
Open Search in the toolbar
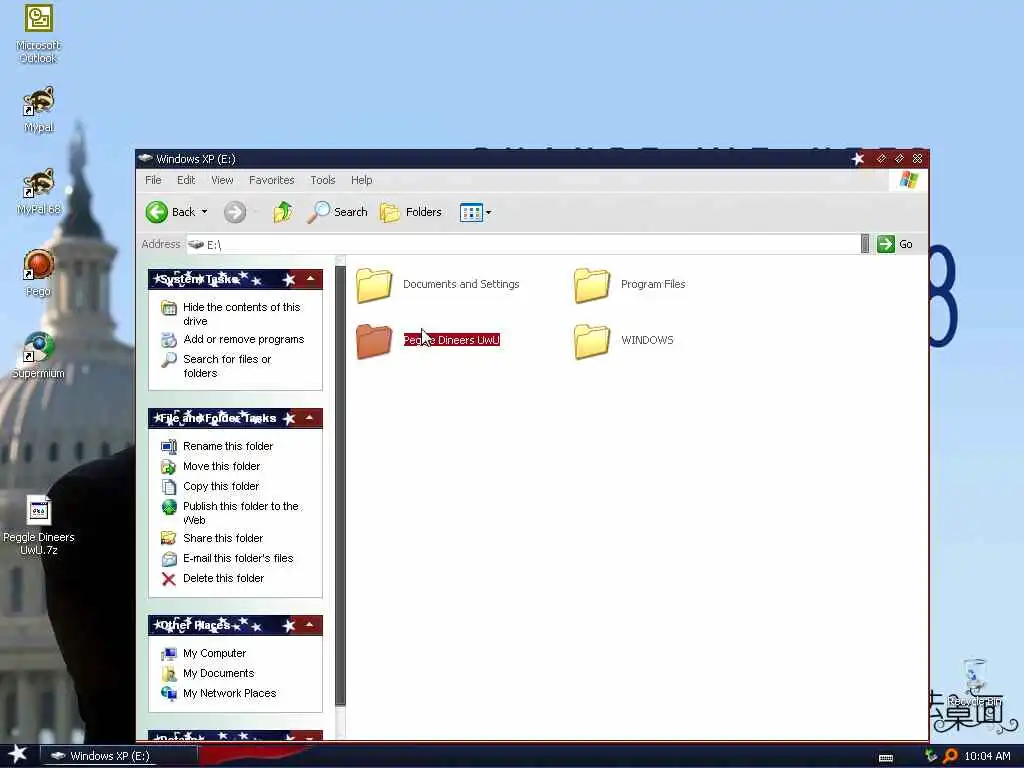pyautogui.click(x=338, y=212)
